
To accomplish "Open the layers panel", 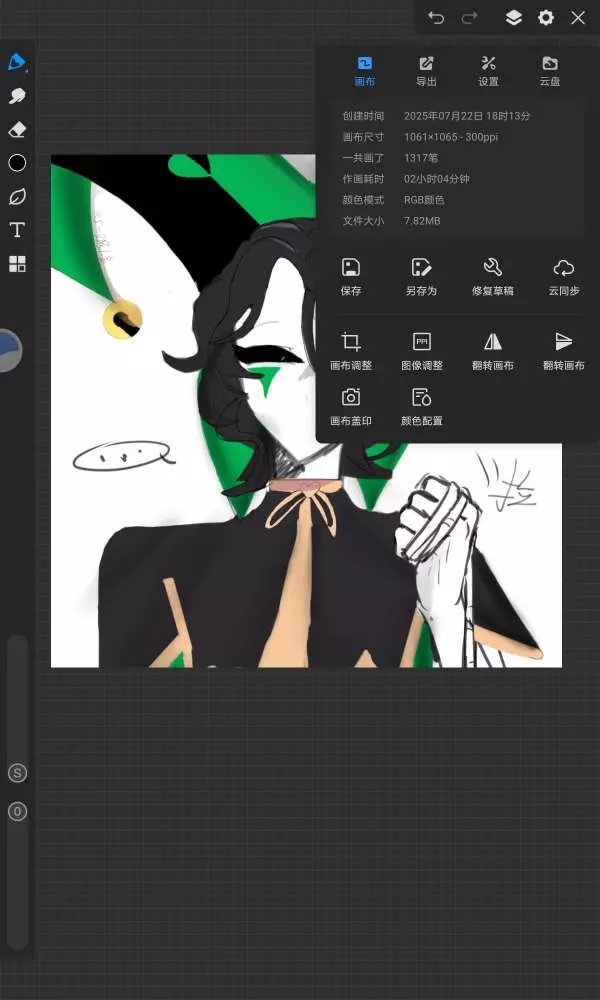I will [x=513, y=17].
